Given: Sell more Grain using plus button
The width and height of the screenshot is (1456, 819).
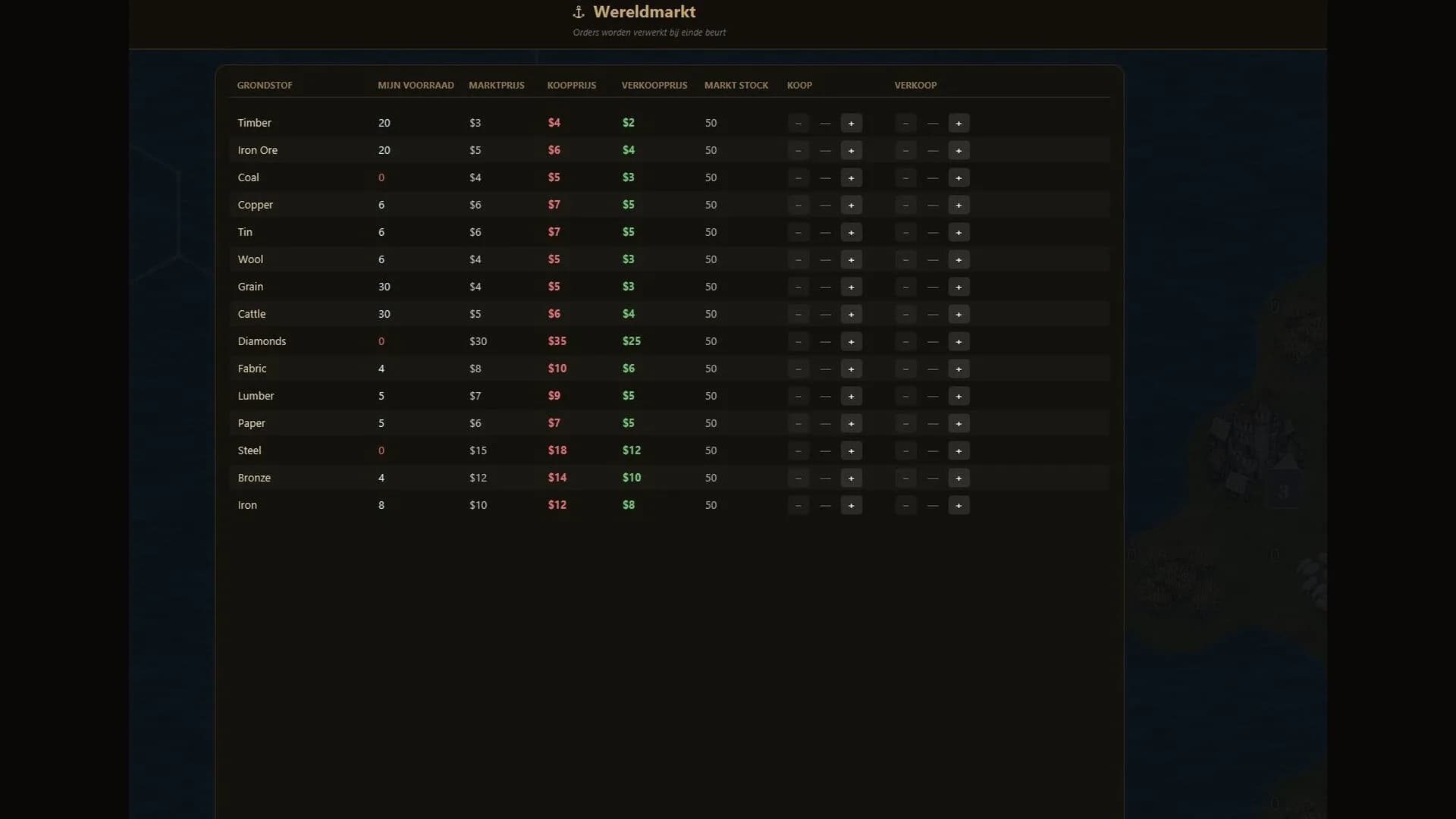Looking at the screenshot, I should [x=959, y=287].
